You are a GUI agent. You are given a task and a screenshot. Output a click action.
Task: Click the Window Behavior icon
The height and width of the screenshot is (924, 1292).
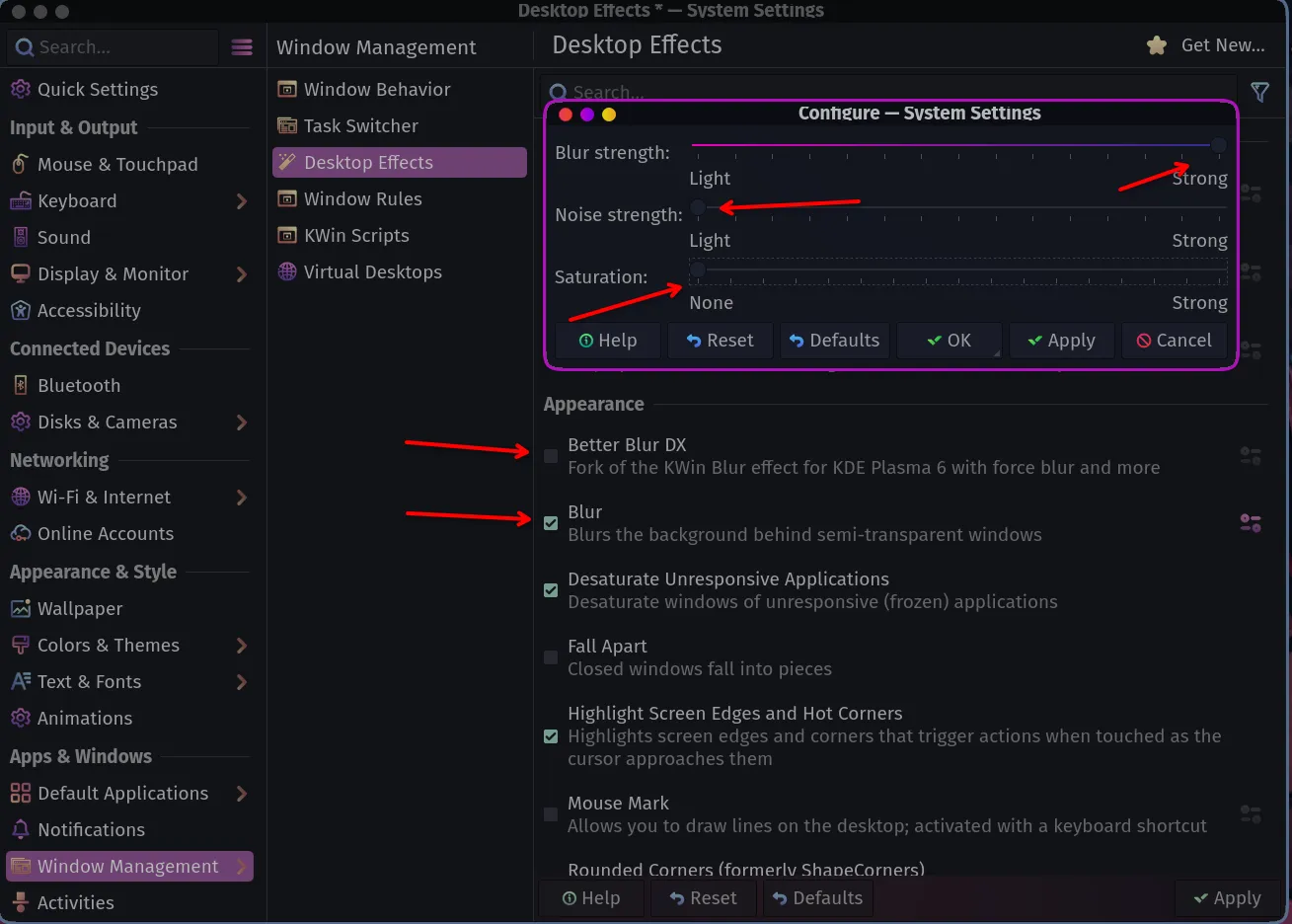coord(287,90)
